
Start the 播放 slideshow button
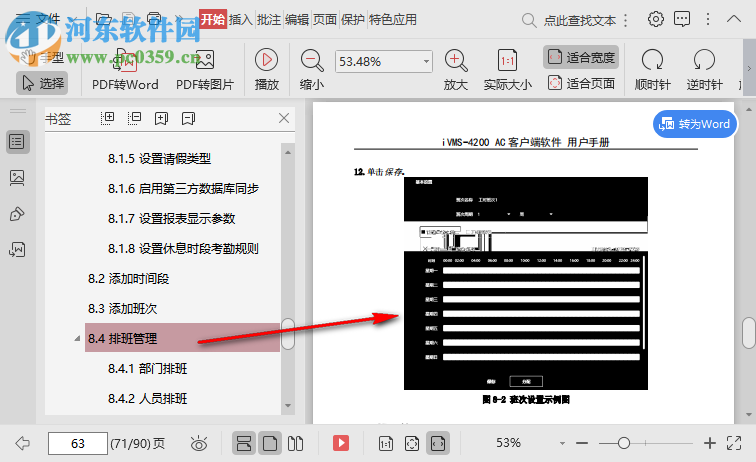pyautogui.click(x=267, y=70)
